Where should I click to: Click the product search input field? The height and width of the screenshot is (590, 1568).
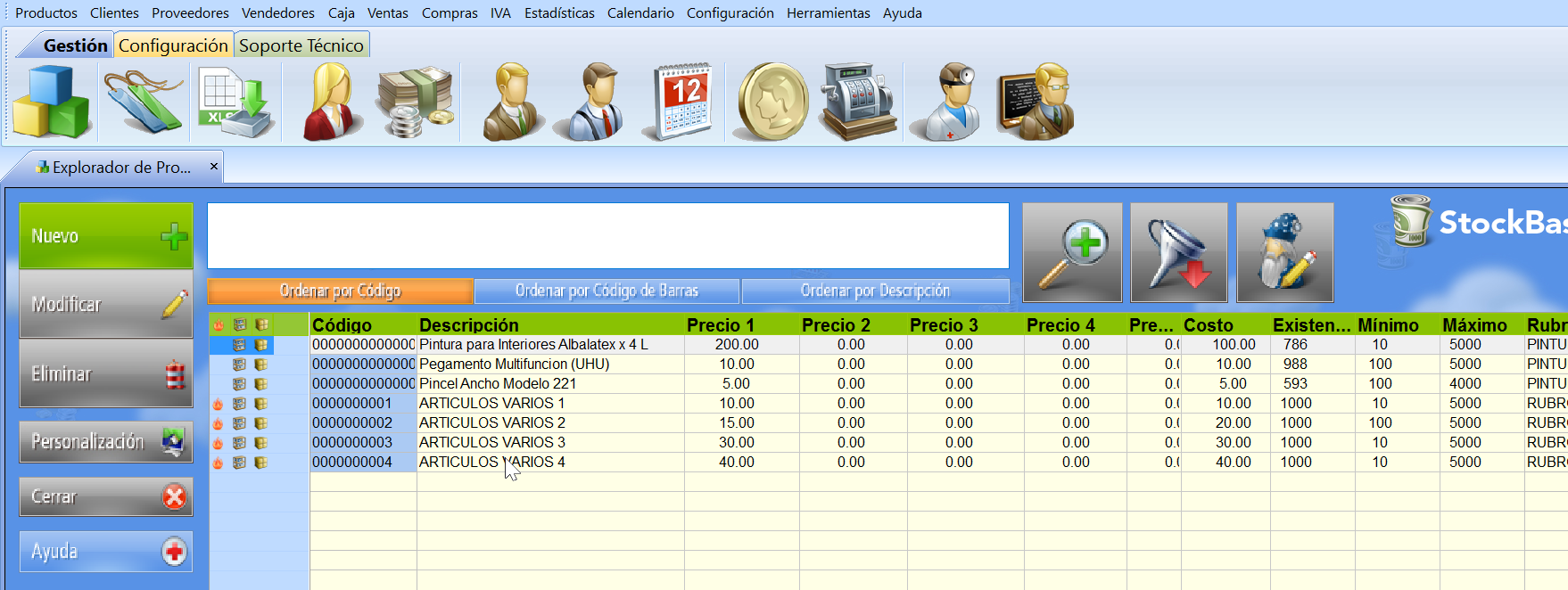click(608, 235)
